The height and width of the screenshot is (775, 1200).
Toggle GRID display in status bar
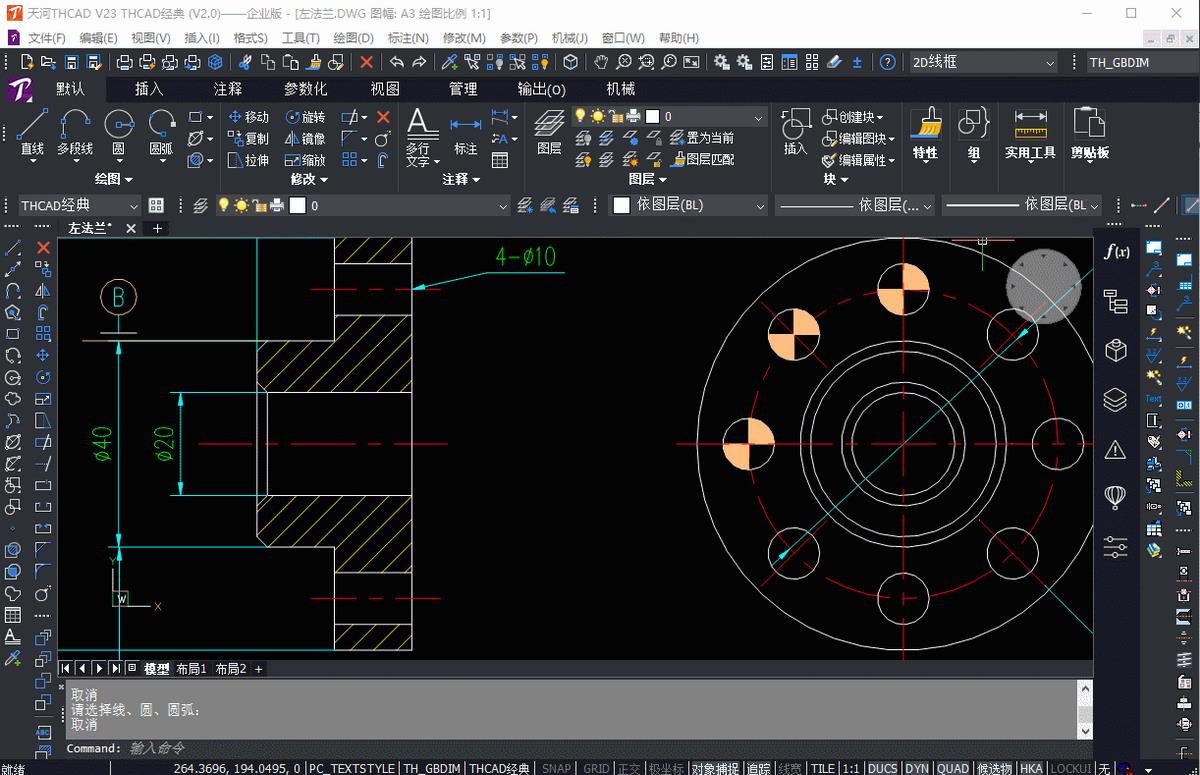(x=596, y=768)
